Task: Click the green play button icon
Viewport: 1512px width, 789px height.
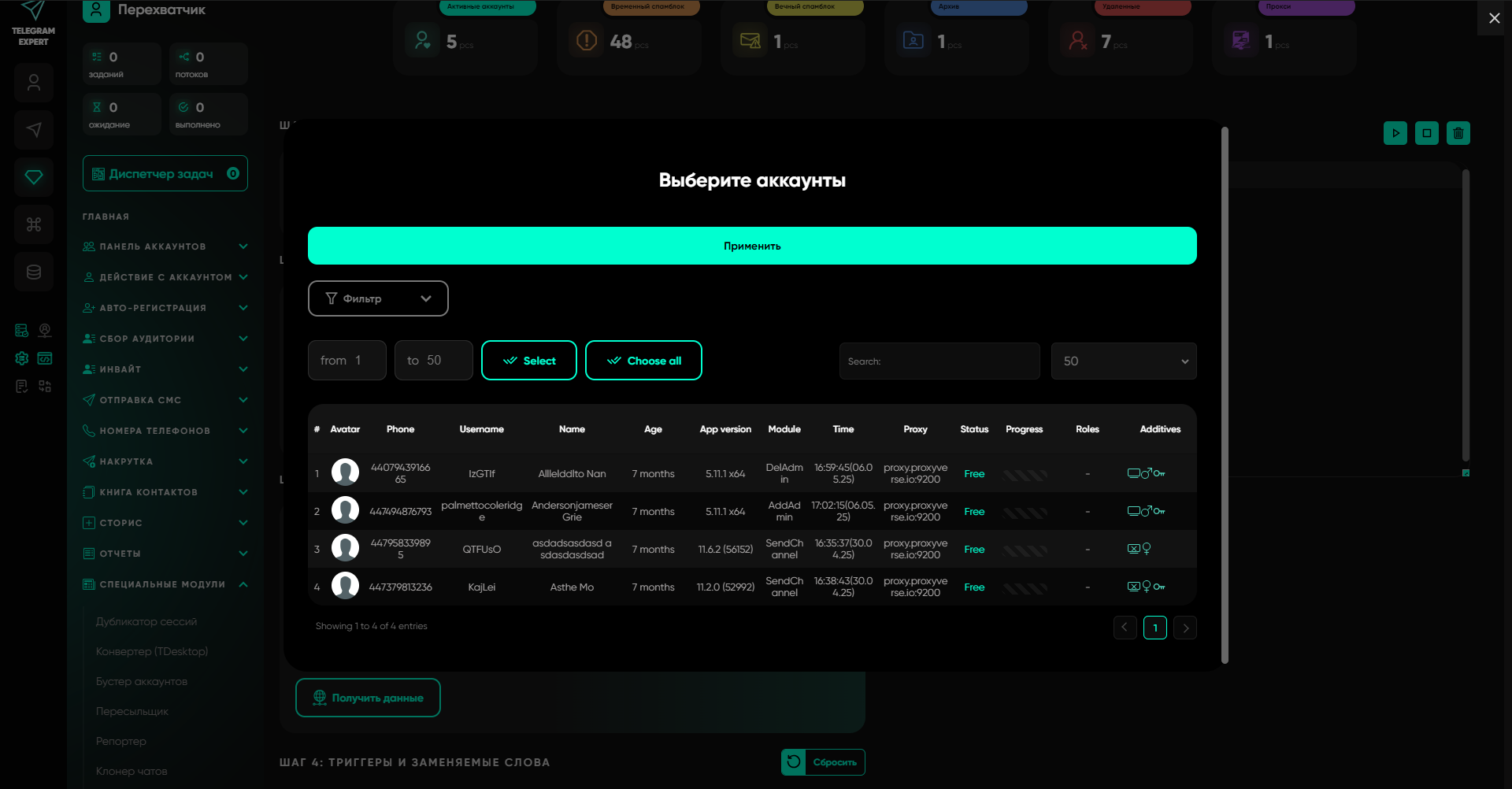Action: (x=1395, y=133)
